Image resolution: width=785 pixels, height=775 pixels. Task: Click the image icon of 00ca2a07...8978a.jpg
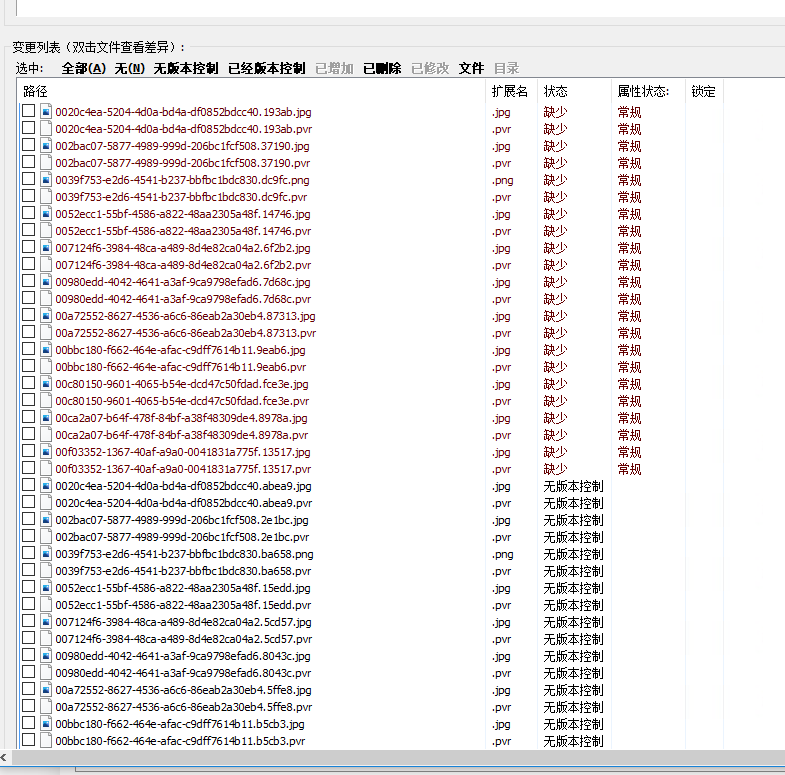pyautogui.click(x=46, y=418)
